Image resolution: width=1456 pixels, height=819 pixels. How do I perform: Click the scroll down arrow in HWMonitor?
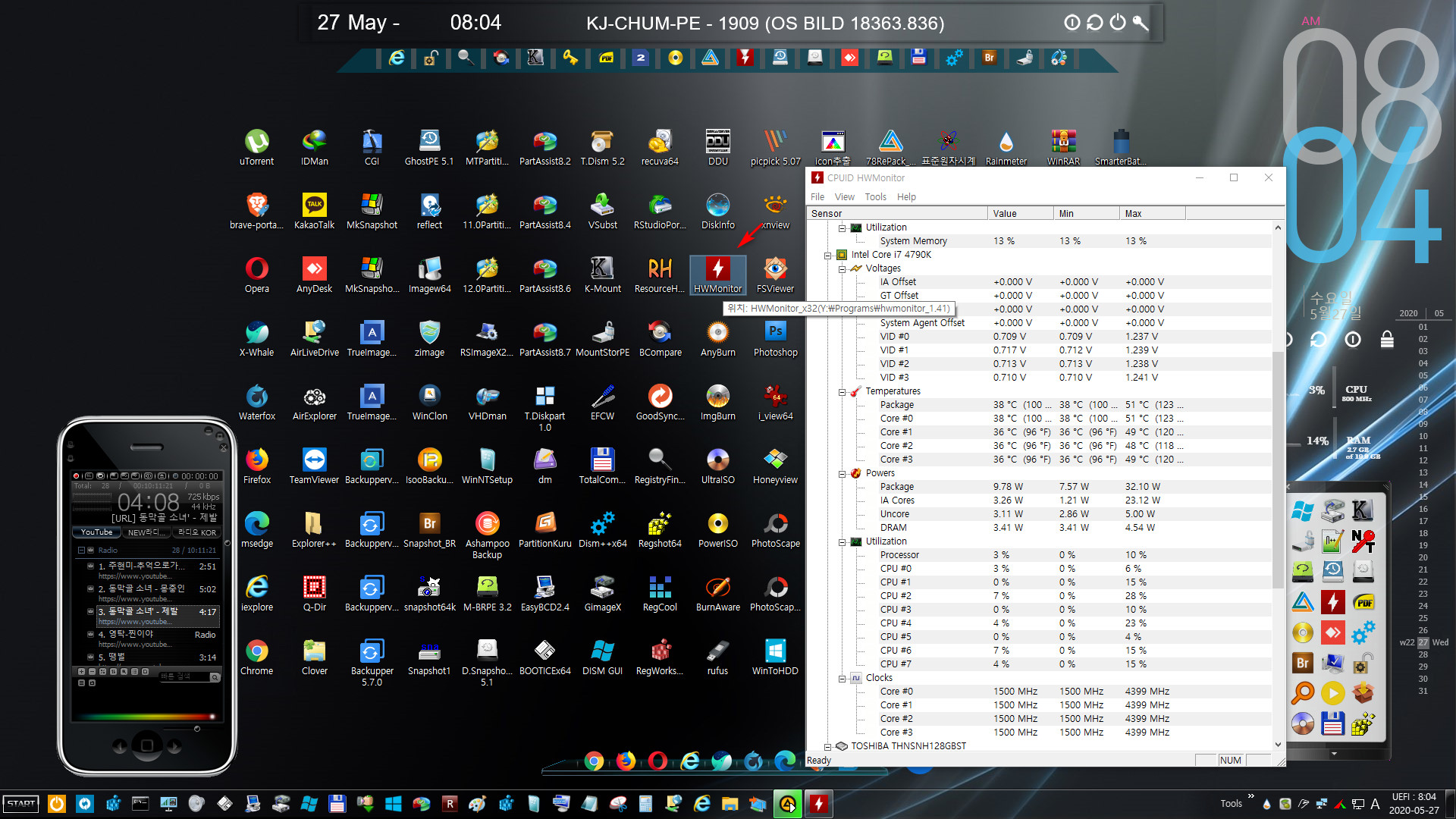(x=1278, y=745)
